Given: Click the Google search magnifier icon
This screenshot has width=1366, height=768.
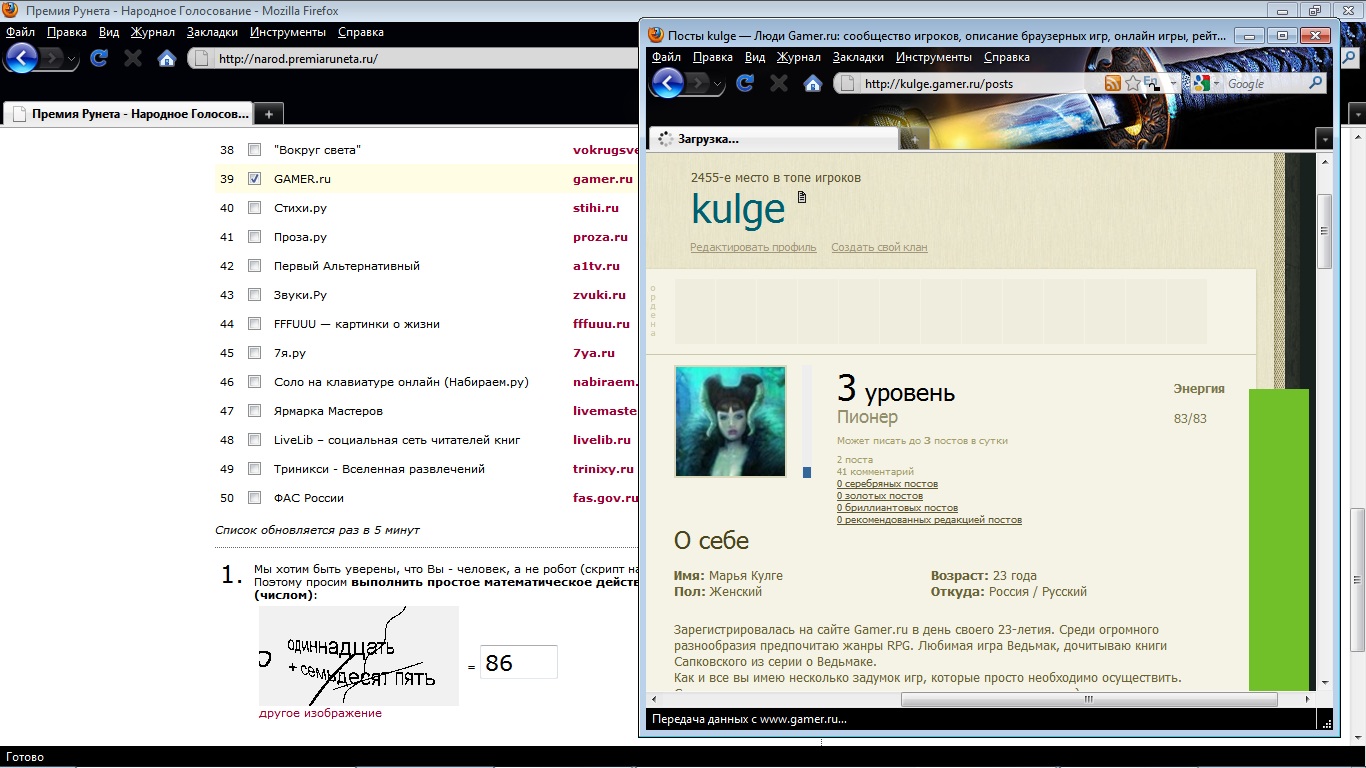Looking at the screenshot, I should point(1316,84).
